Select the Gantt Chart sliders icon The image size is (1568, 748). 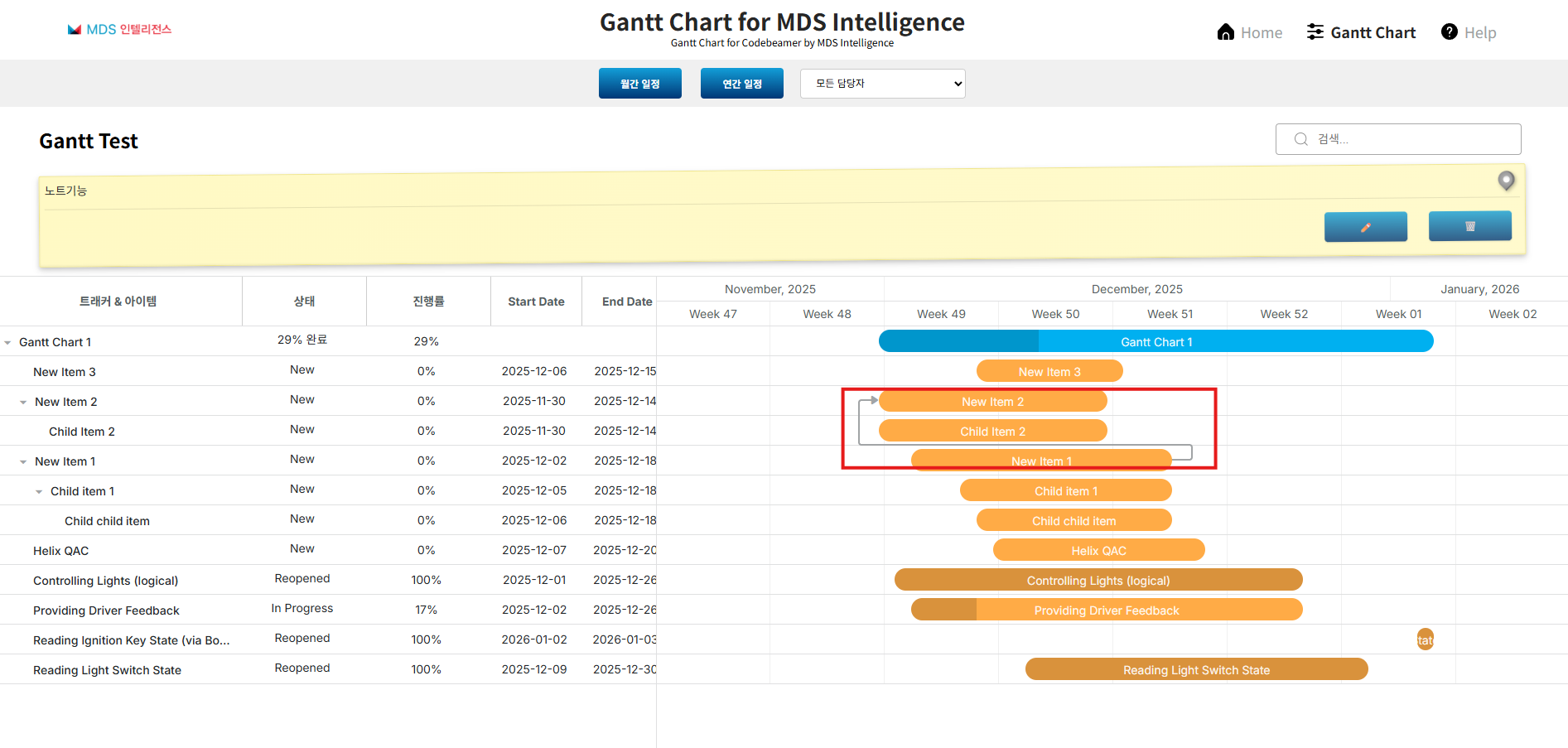pos(1315,31)
